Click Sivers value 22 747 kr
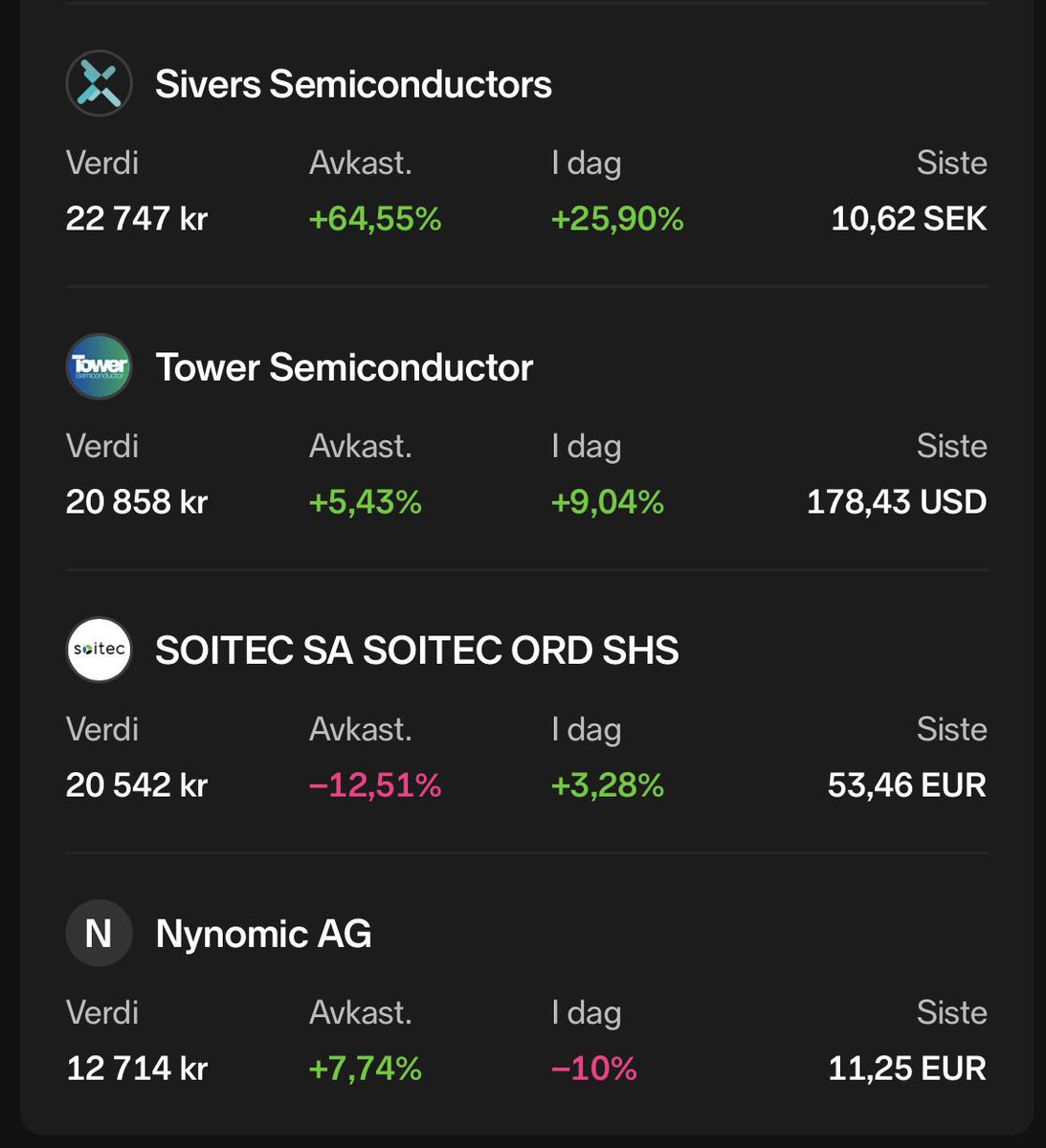This screenshot has width=1046, height=1148. point(137,219)
